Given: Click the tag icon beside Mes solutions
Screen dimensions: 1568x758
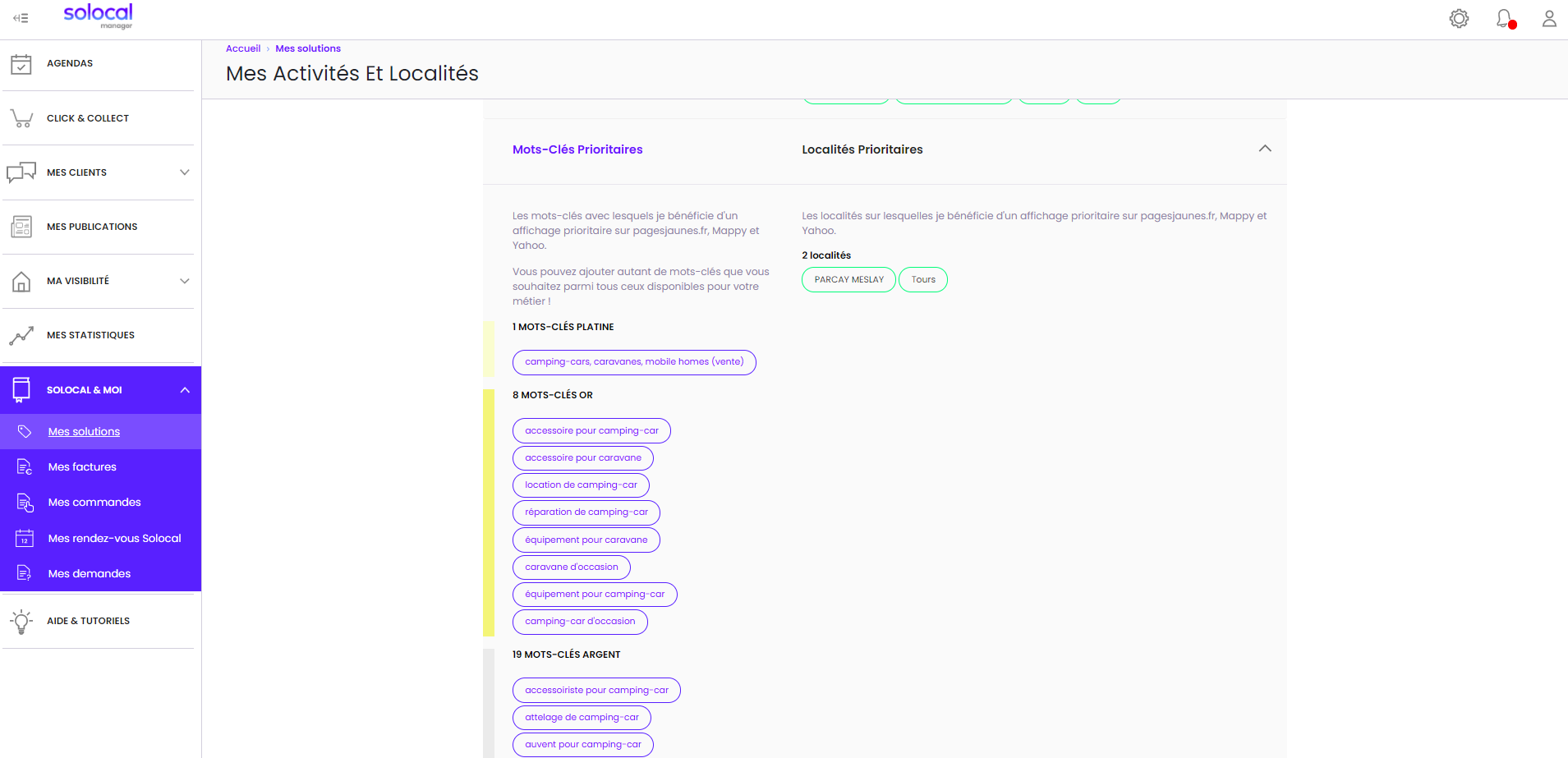Looking at the screenshot, I should [25, 431].
